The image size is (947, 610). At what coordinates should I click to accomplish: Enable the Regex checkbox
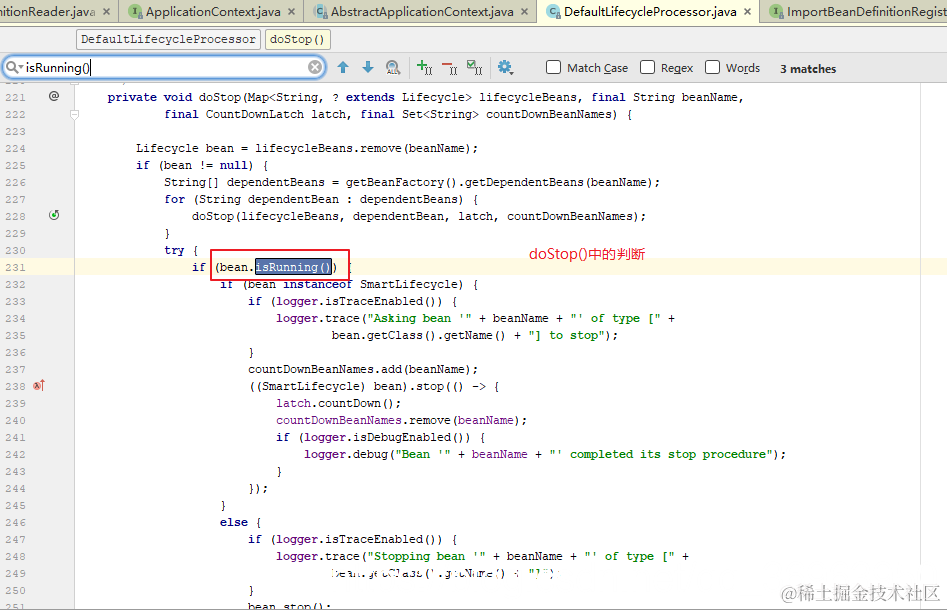pyautogui.click(x=647, y=67)
